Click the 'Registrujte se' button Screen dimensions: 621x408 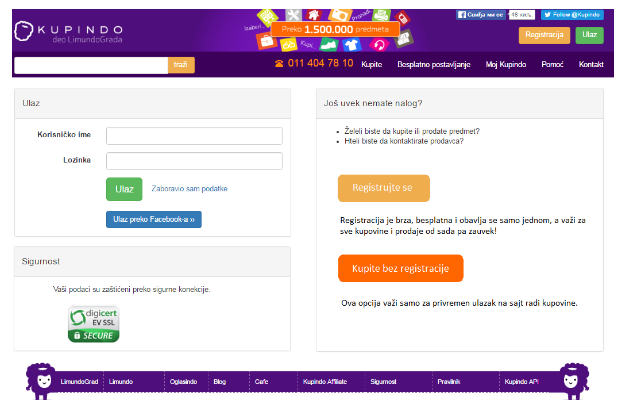[x=383, y=188]
